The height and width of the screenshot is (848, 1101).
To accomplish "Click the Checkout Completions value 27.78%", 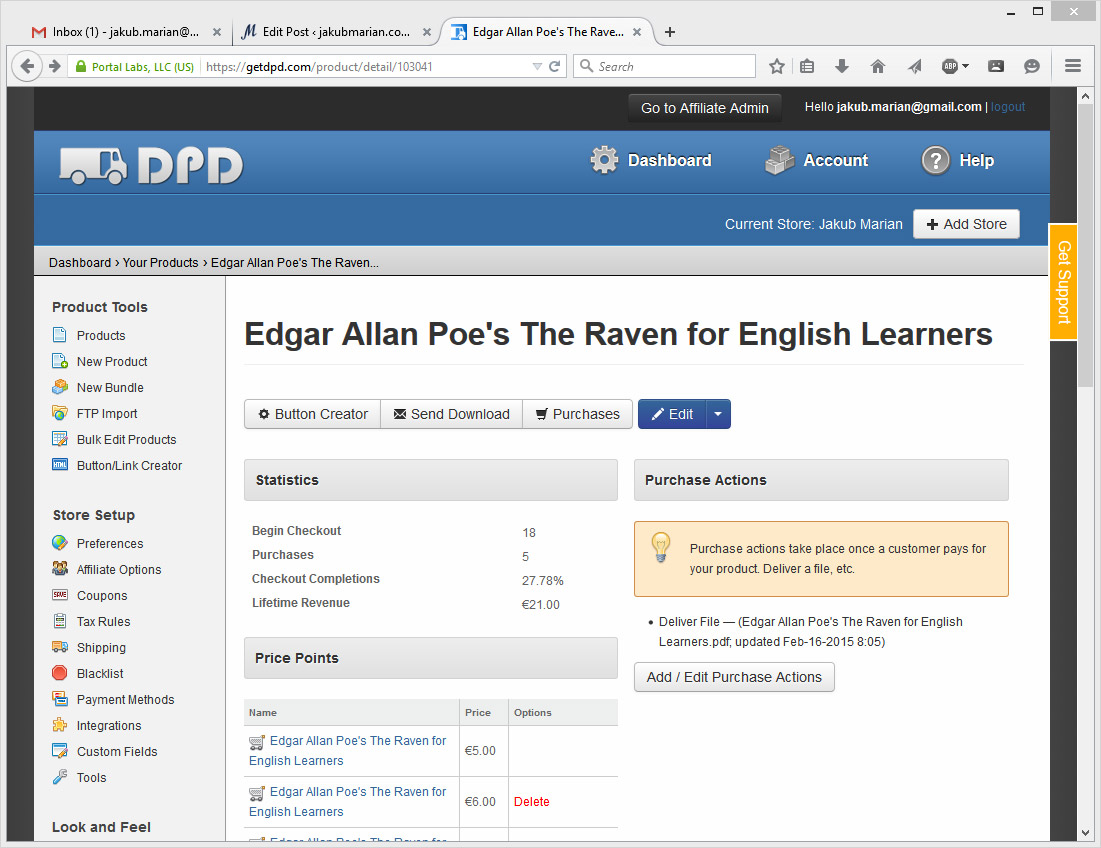I will [543, 581].
